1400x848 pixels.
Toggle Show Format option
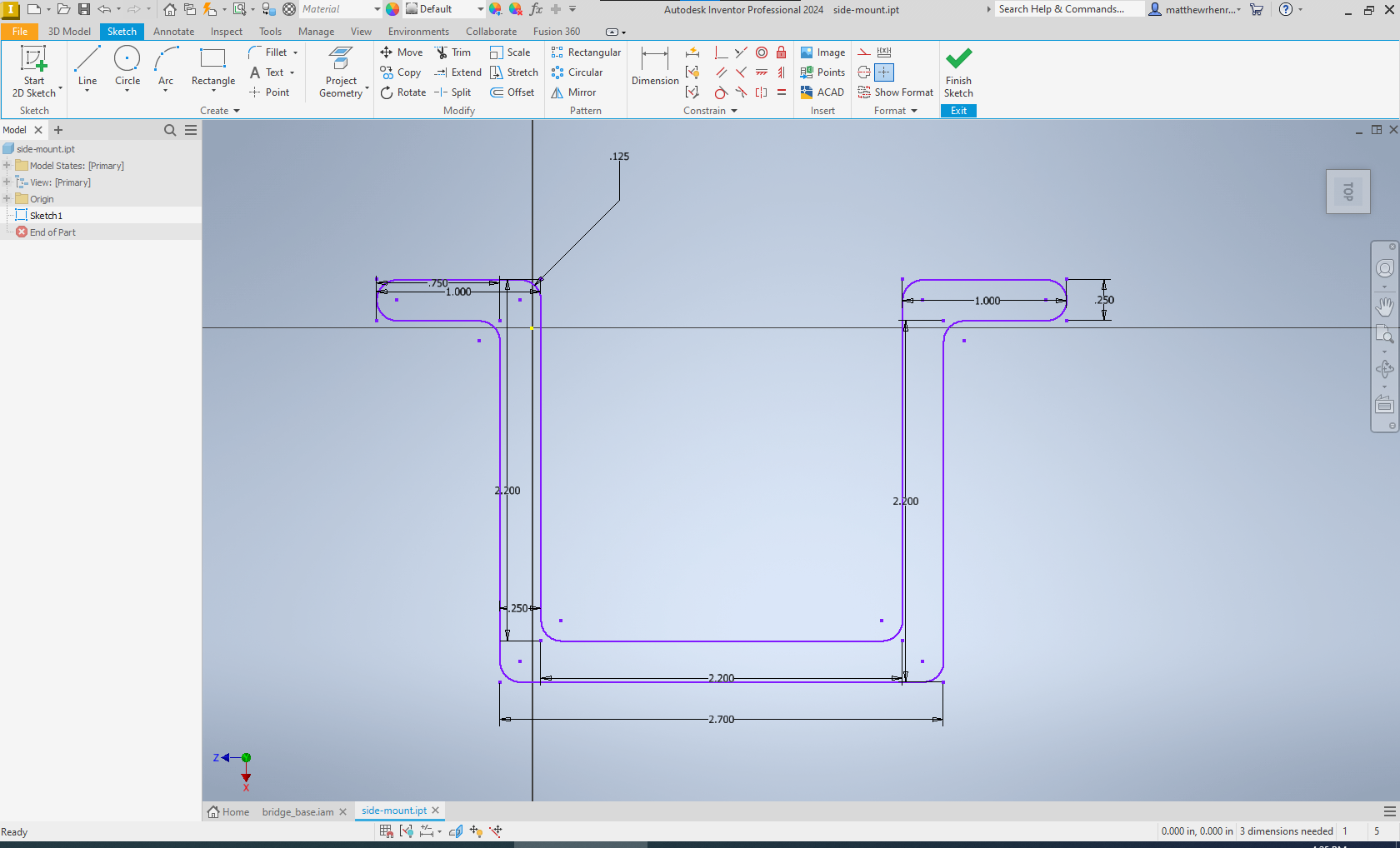[x=896, y=92]
